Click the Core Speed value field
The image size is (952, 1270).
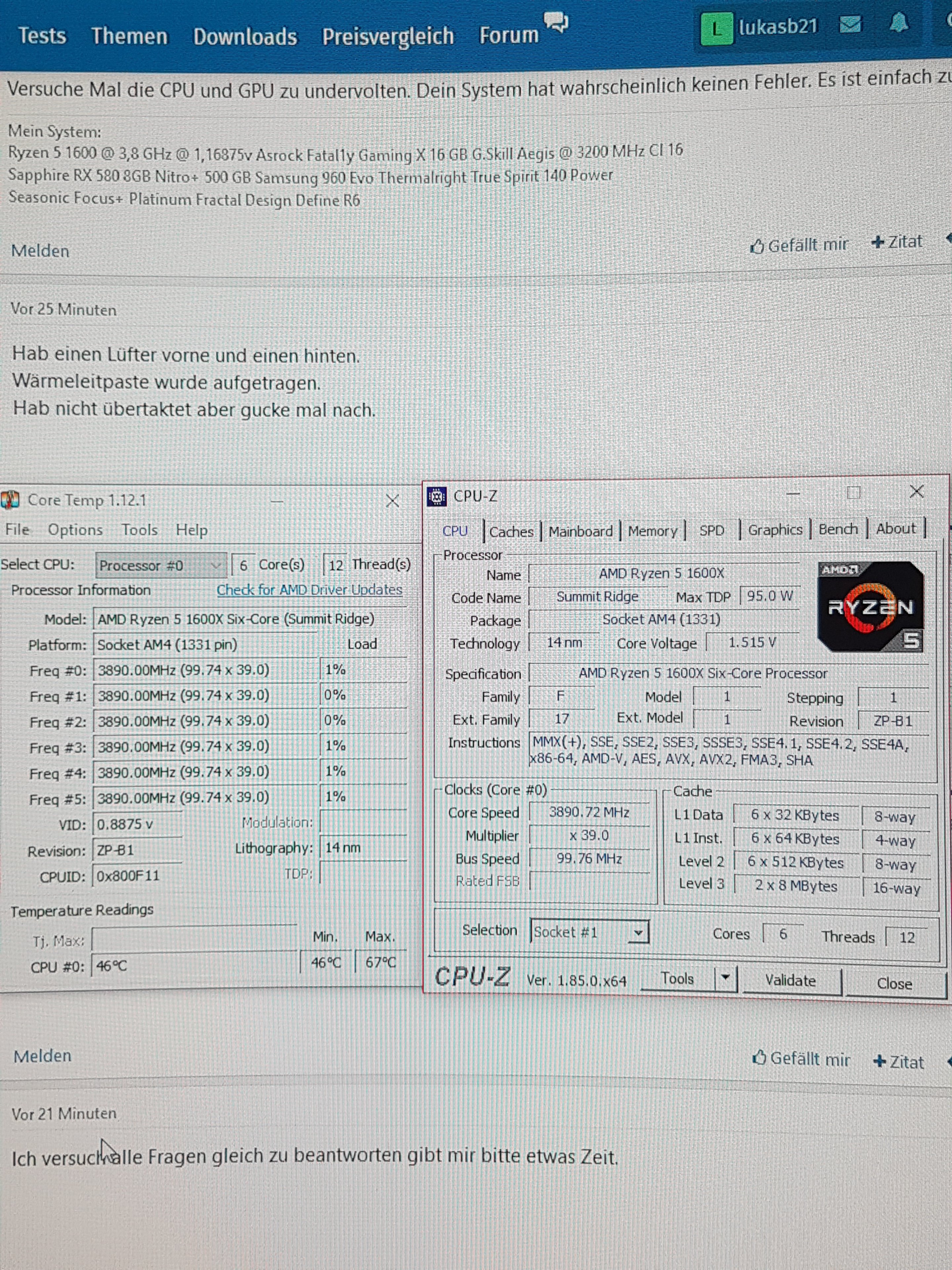589,812
